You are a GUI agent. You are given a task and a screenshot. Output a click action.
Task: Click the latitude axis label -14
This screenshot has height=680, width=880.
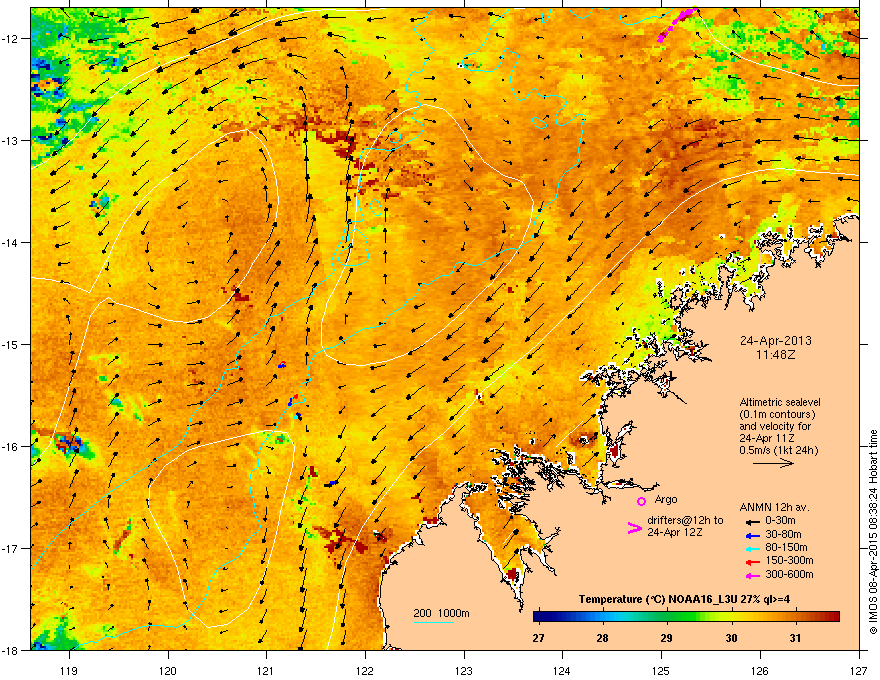tap(12, 242)
